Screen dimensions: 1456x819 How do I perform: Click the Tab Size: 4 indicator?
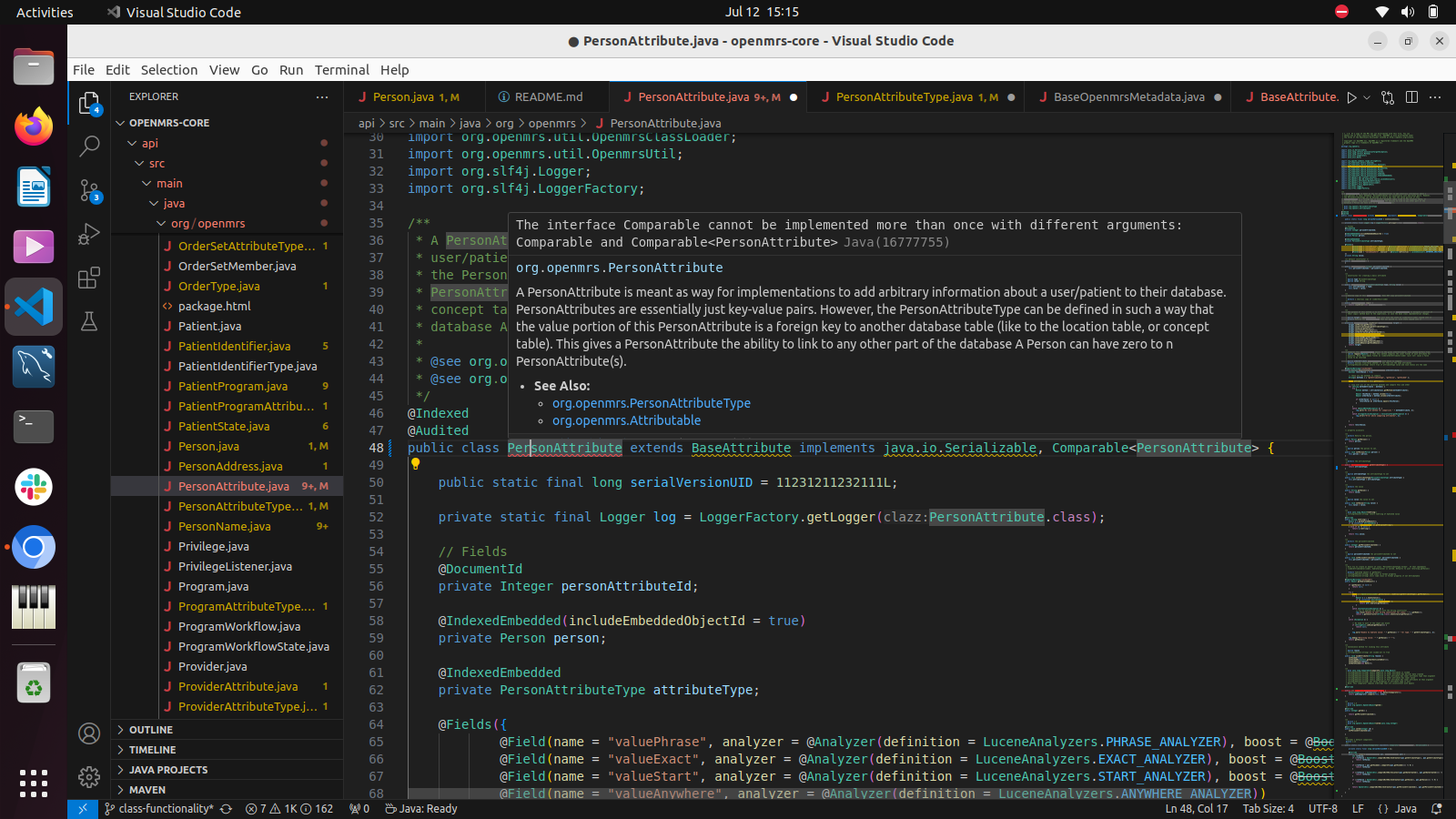1268,808
